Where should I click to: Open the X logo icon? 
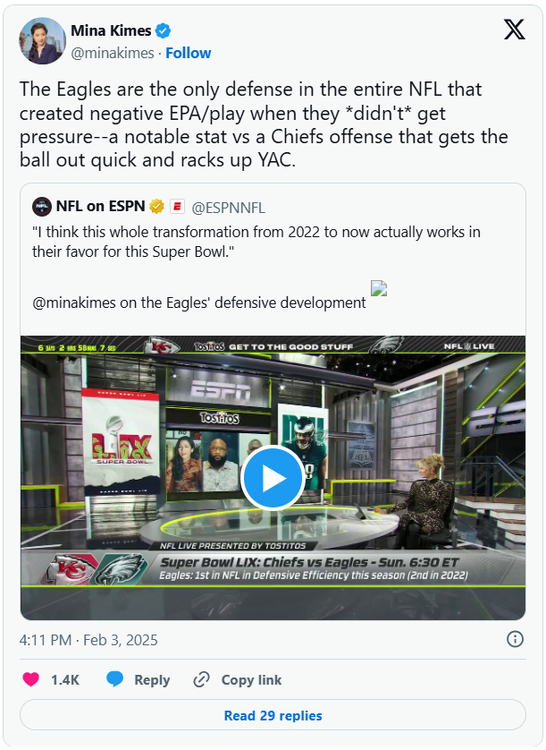point(514,30)
